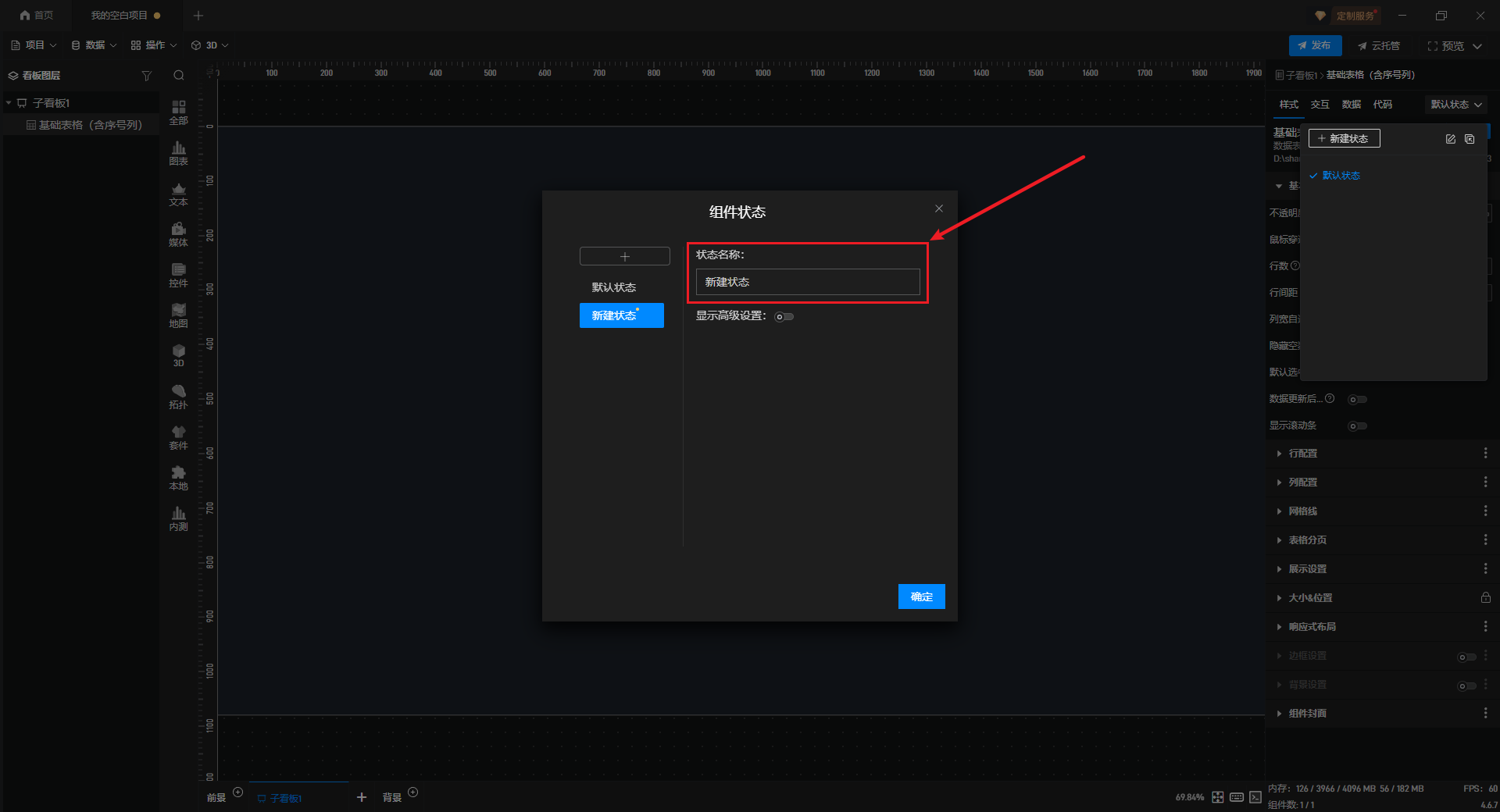Click the search icon in layer panel
This screenshot has height=812, width=1500.
point(179,76)
